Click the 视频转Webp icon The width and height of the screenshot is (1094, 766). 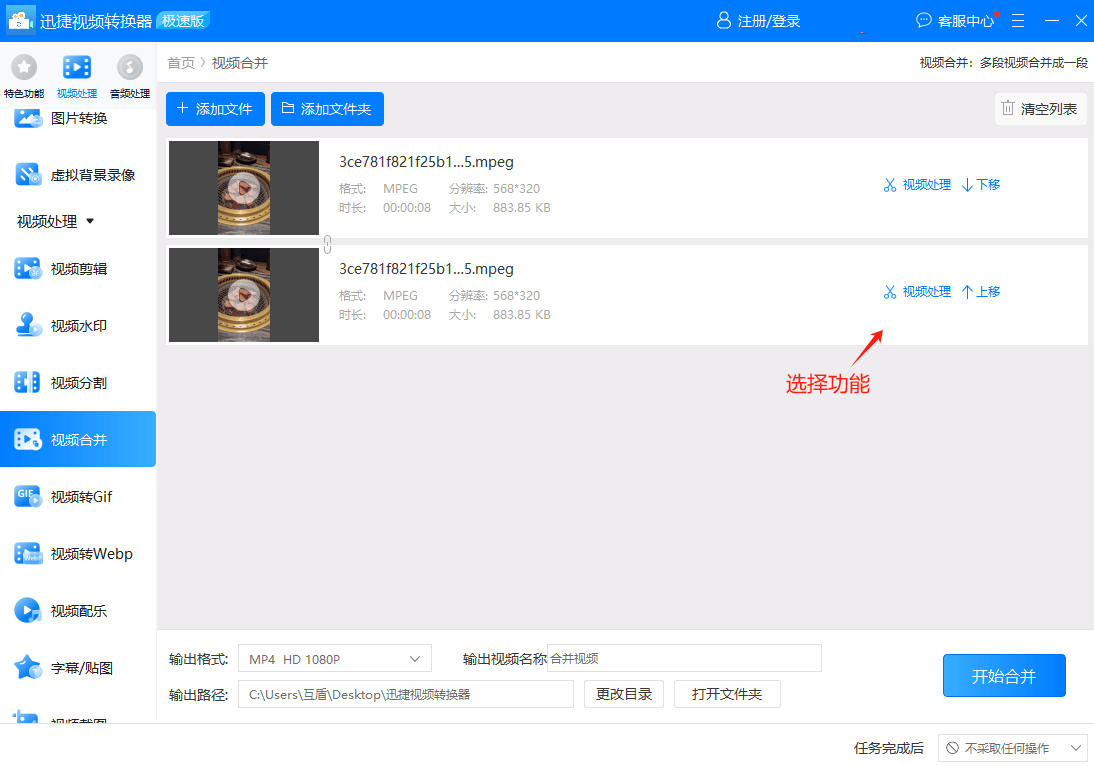27,553
